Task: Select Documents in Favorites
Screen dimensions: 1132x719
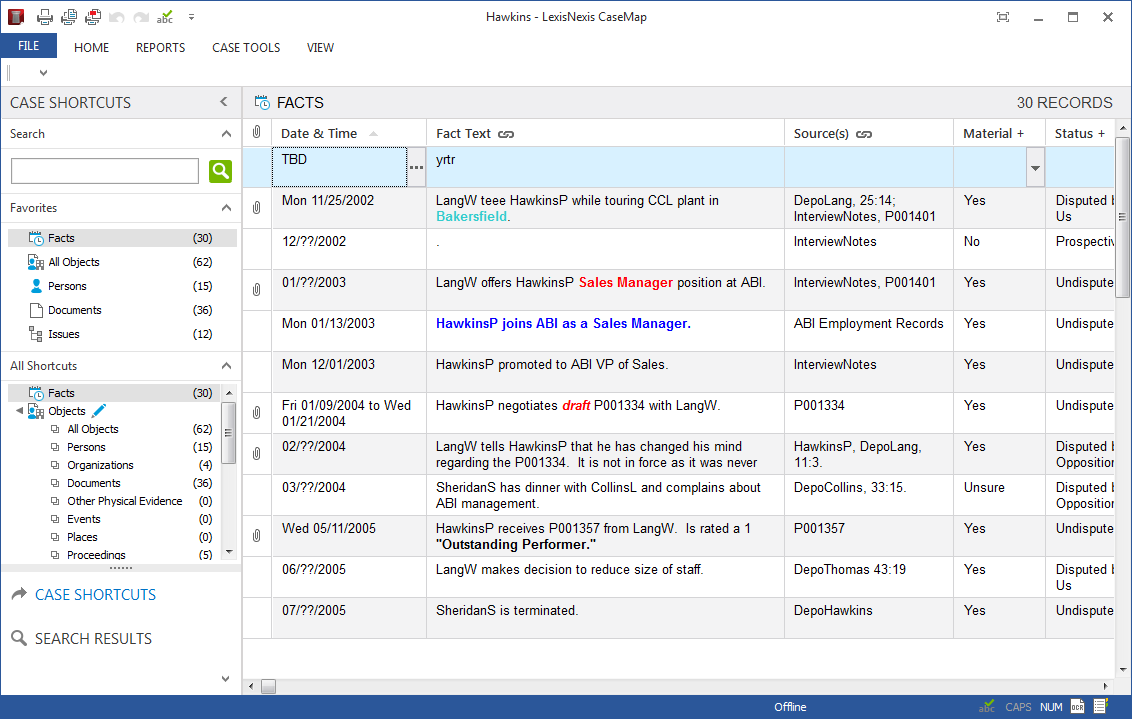Action: pyautogui.click(x=121, y=310)
